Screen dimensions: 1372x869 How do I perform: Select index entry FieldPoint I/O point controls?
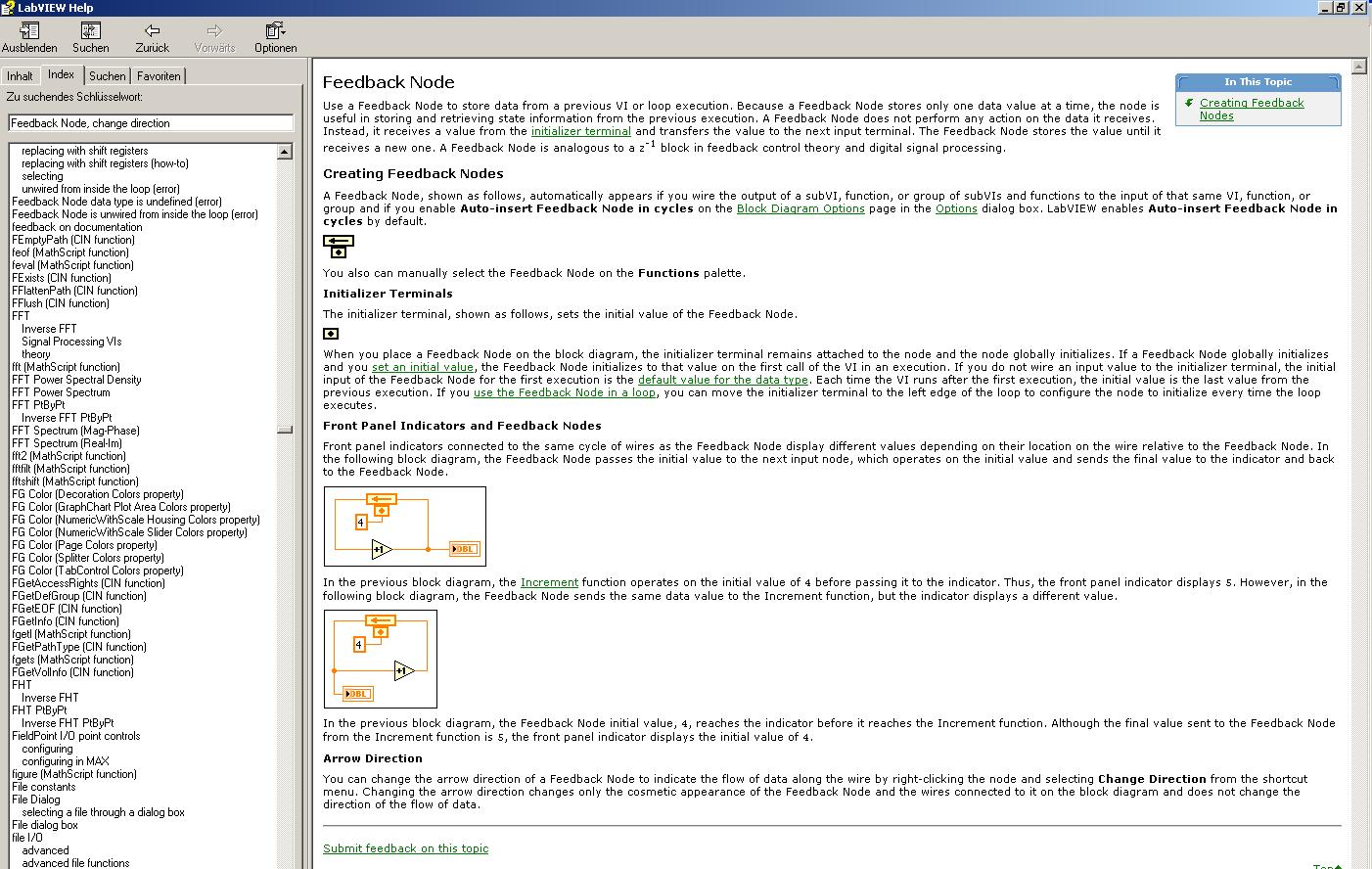[76, 736]
